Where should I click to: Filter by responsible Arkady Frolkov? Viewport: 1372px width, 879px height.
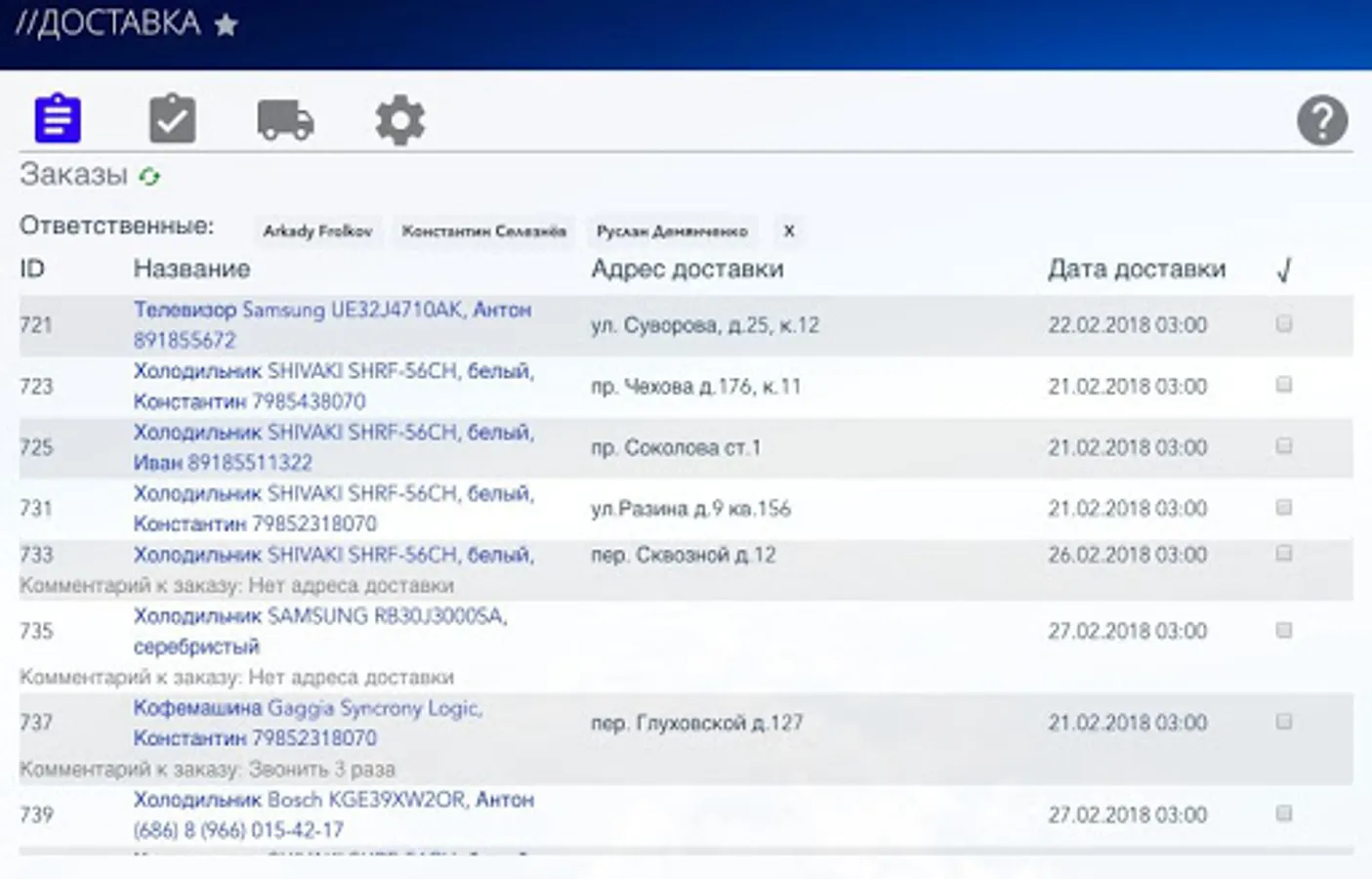coord(318,231)
